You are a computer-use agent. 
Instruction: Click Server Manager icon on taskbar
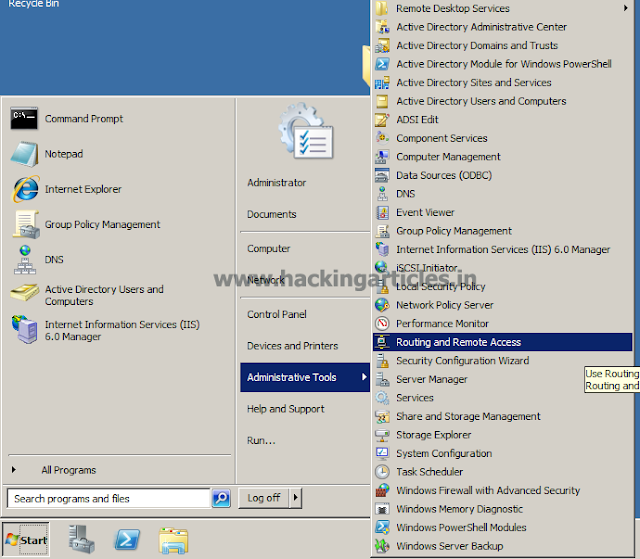pyautogui.click(x=81, y=539)
